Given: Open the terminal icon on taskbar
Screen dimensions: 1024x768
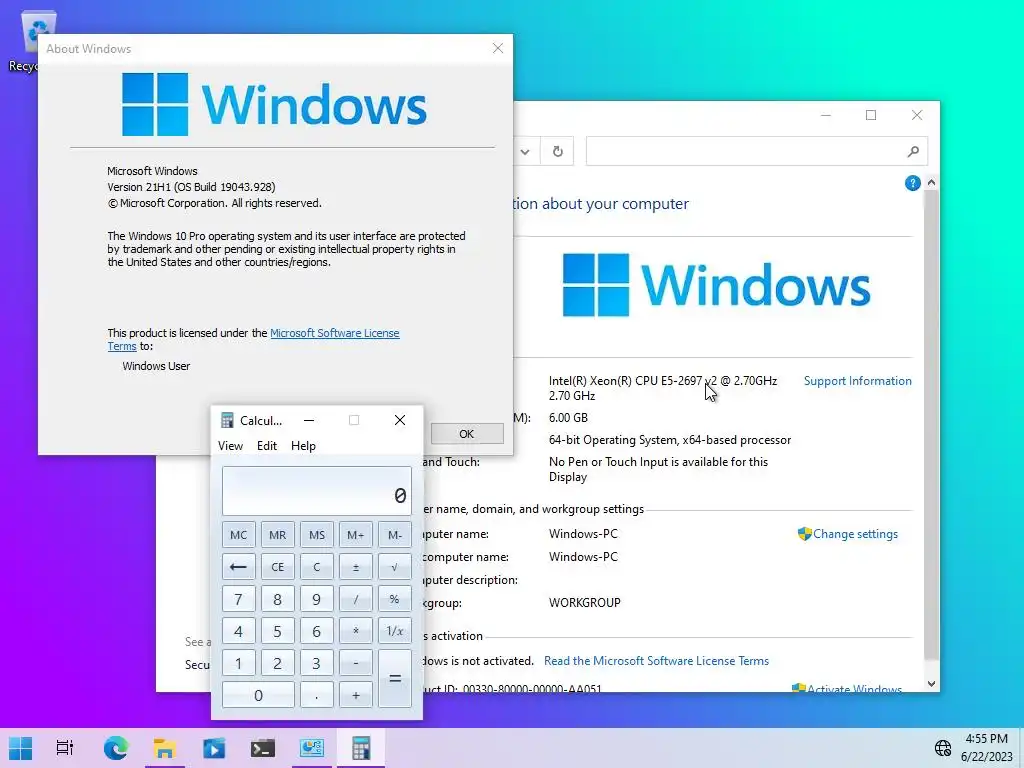Looking at the screenshot, I should click(x=263, y=748).
